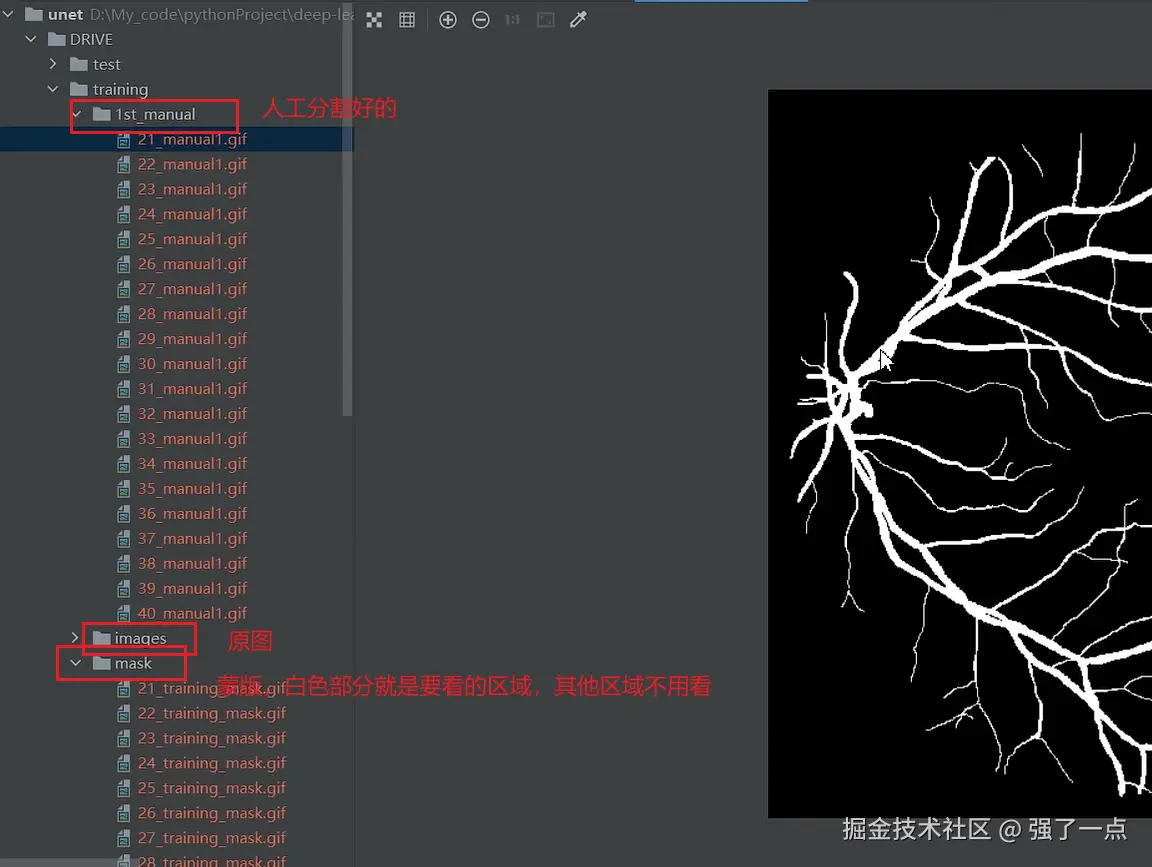Collapse the 1st_manual folder
1152x867 pixels.
[76, 114]
